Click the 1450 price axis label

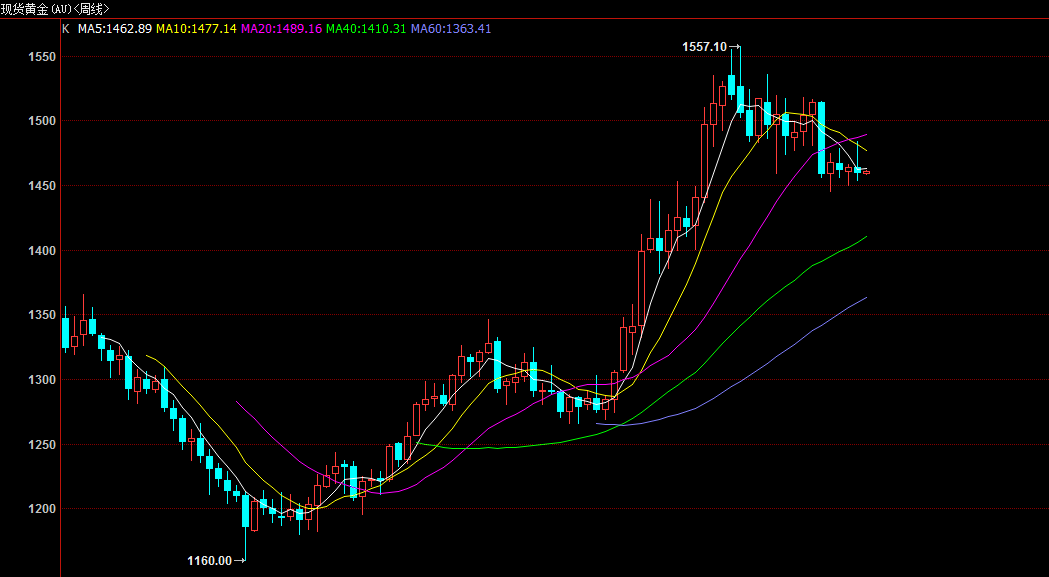coord(42,186)
